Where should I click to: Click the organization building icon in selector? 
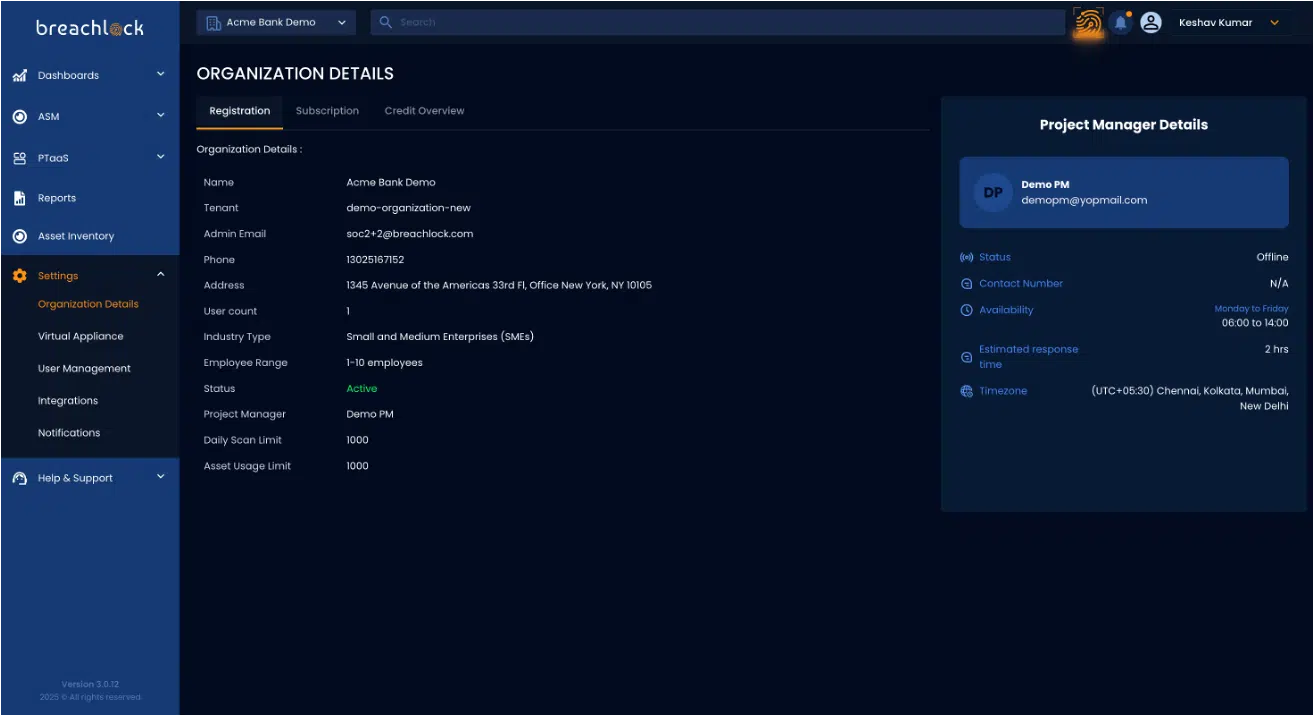click(213, 22)
